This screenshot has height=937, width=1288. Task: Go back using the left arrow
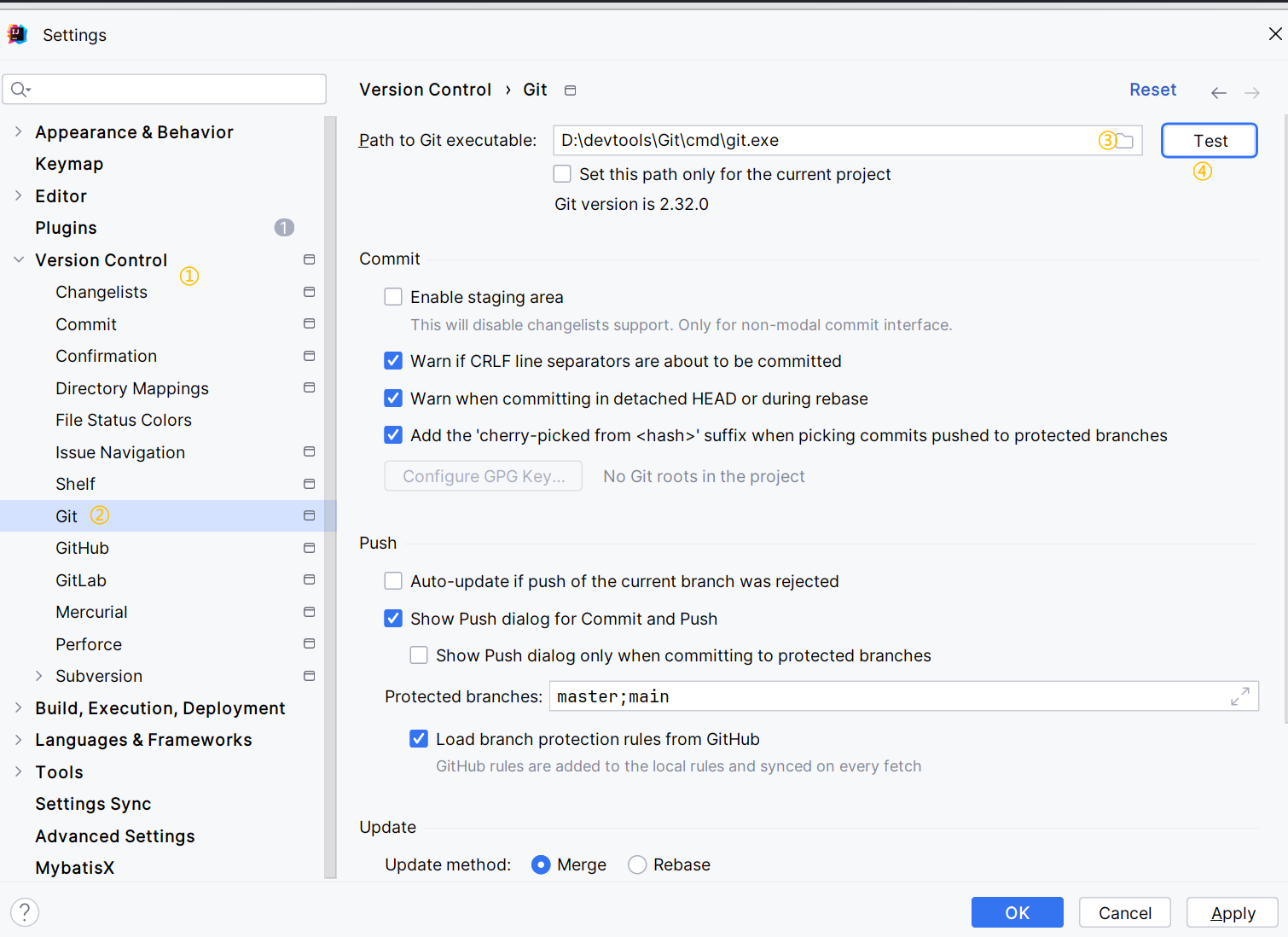1219,92
